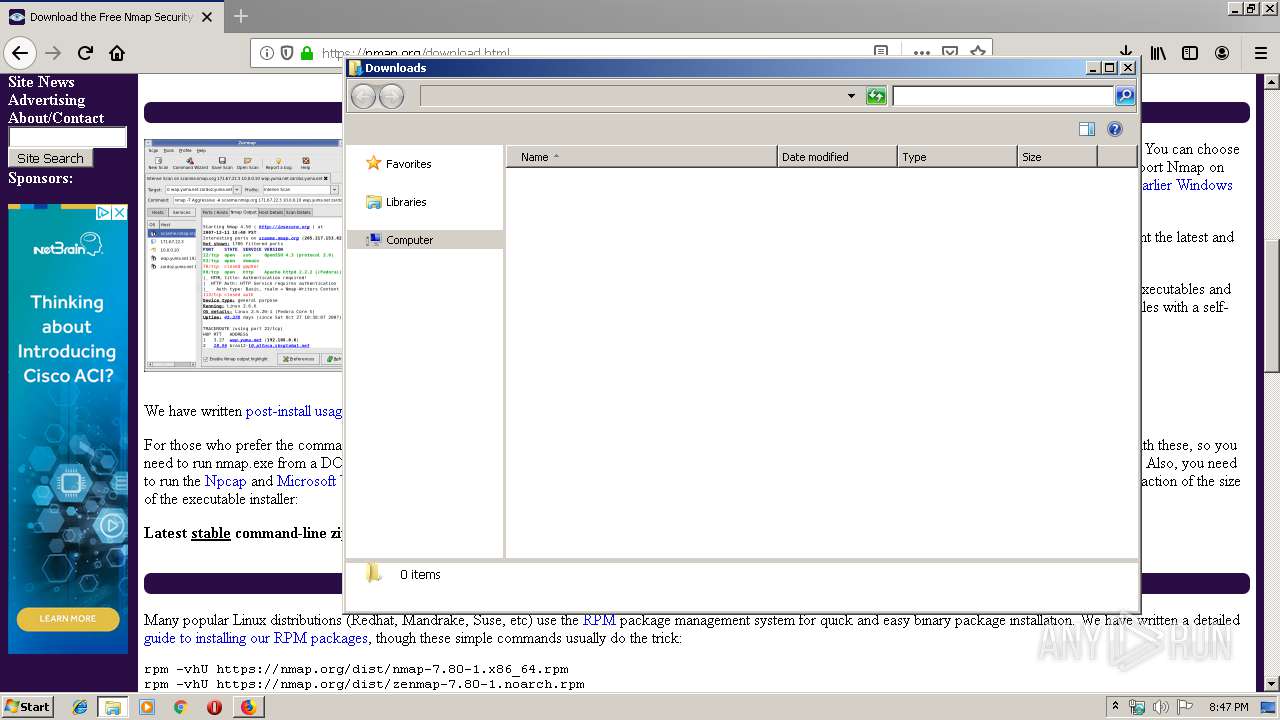Image resolution: width=1280 pixels, height=720 pixels.
Task: Launch Internet Explorer from taskbar
Action: [80, 707]
